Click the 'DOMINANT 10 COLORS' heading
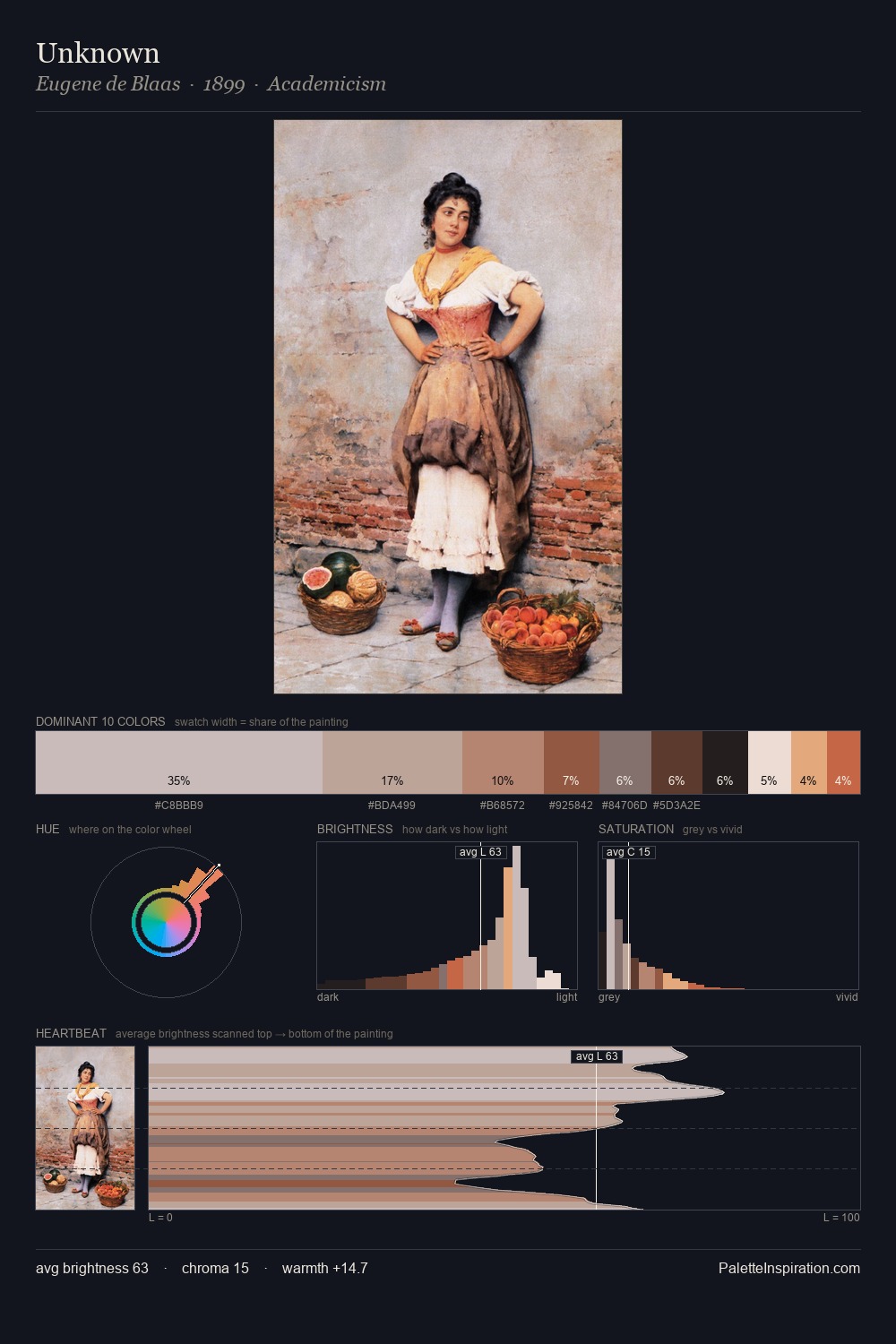 [x=100, y=721]
